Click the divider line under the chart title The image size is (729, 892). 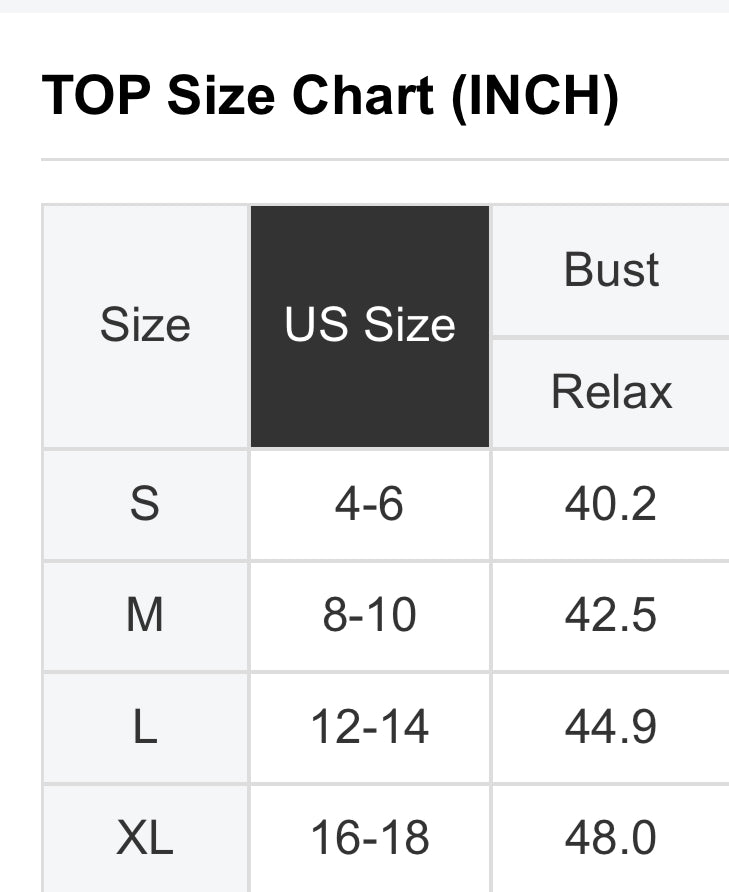(x=385, y=159)
